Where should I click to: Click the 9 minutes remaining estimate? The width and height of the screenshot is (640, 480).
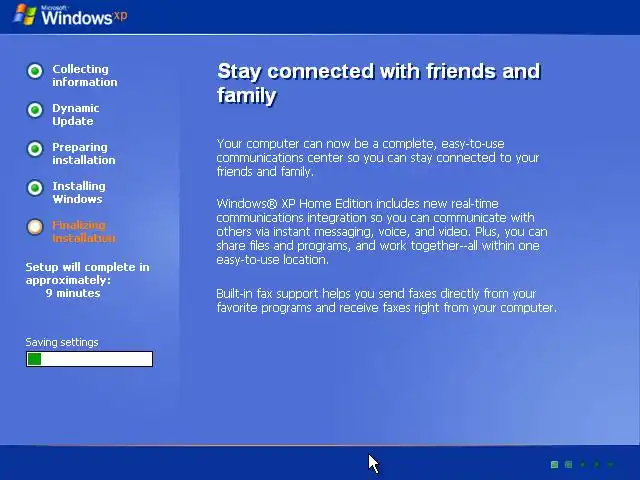click(x=73, y=293)
